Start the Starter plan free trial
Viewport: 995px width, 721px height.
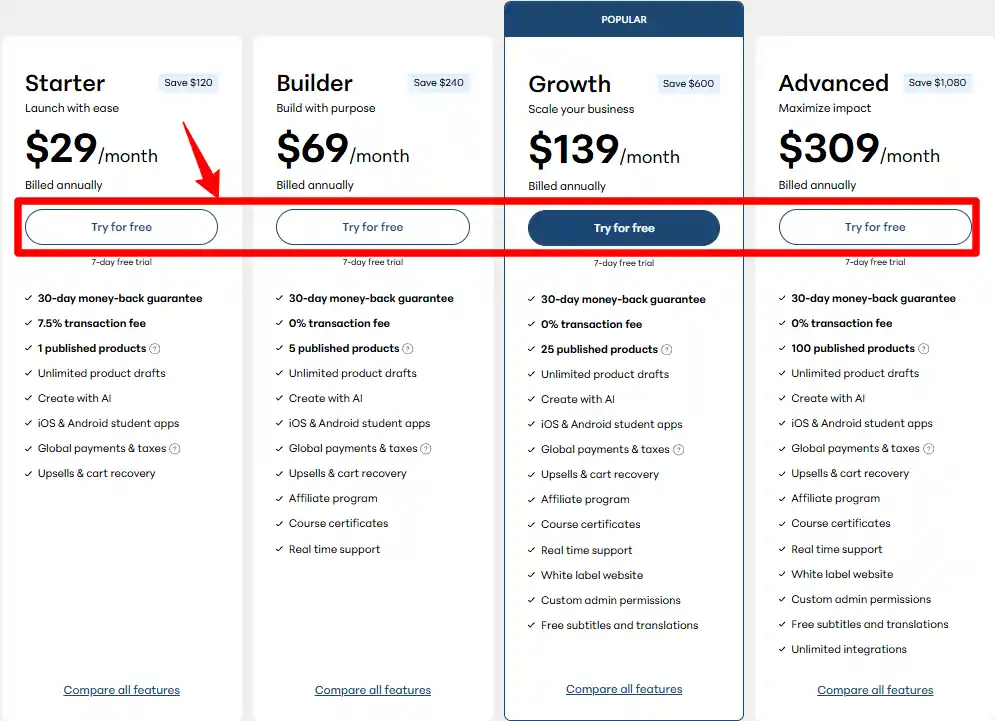(x=121, y=227)
